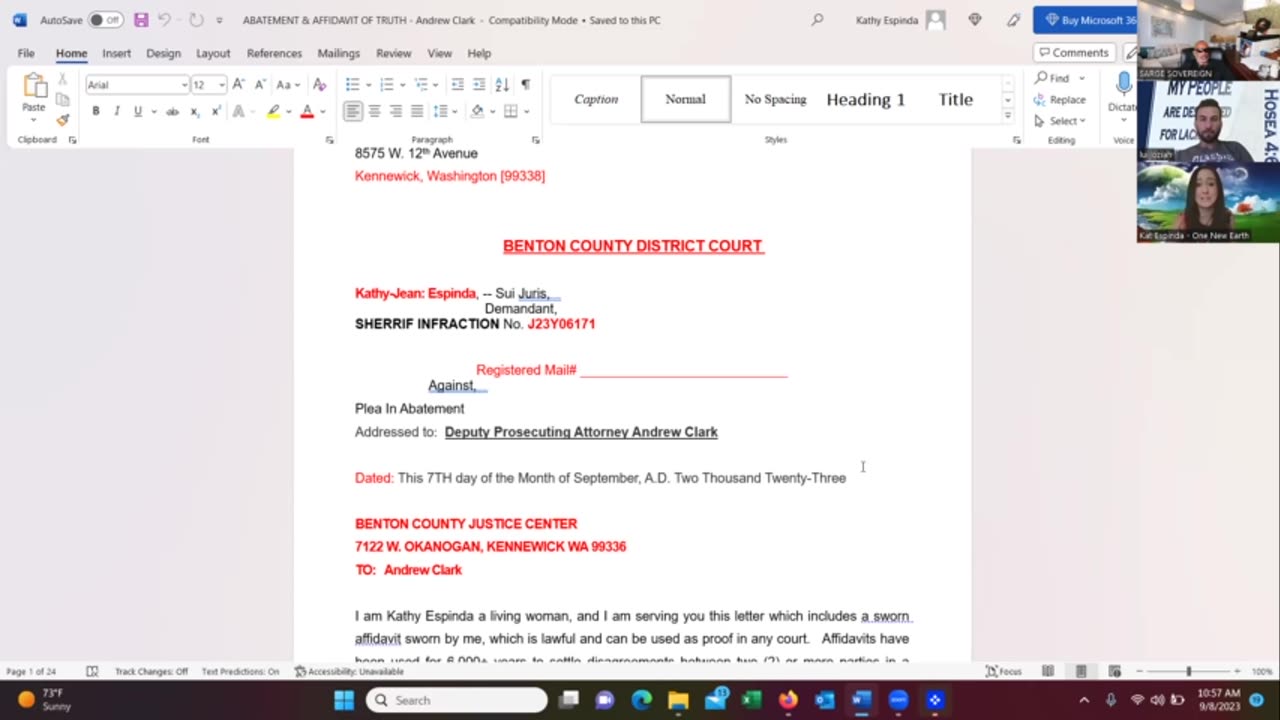Switch to the Design tab

(163, 53)
